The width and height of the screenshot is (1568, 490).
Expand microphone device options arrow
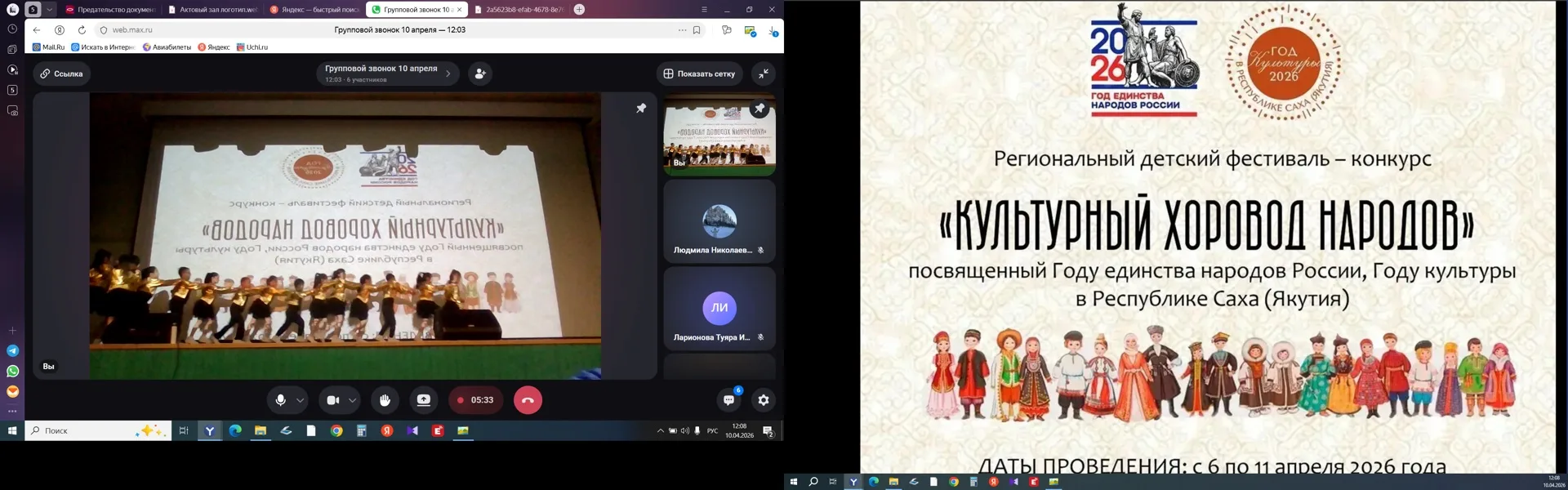[x=301, y=400]
